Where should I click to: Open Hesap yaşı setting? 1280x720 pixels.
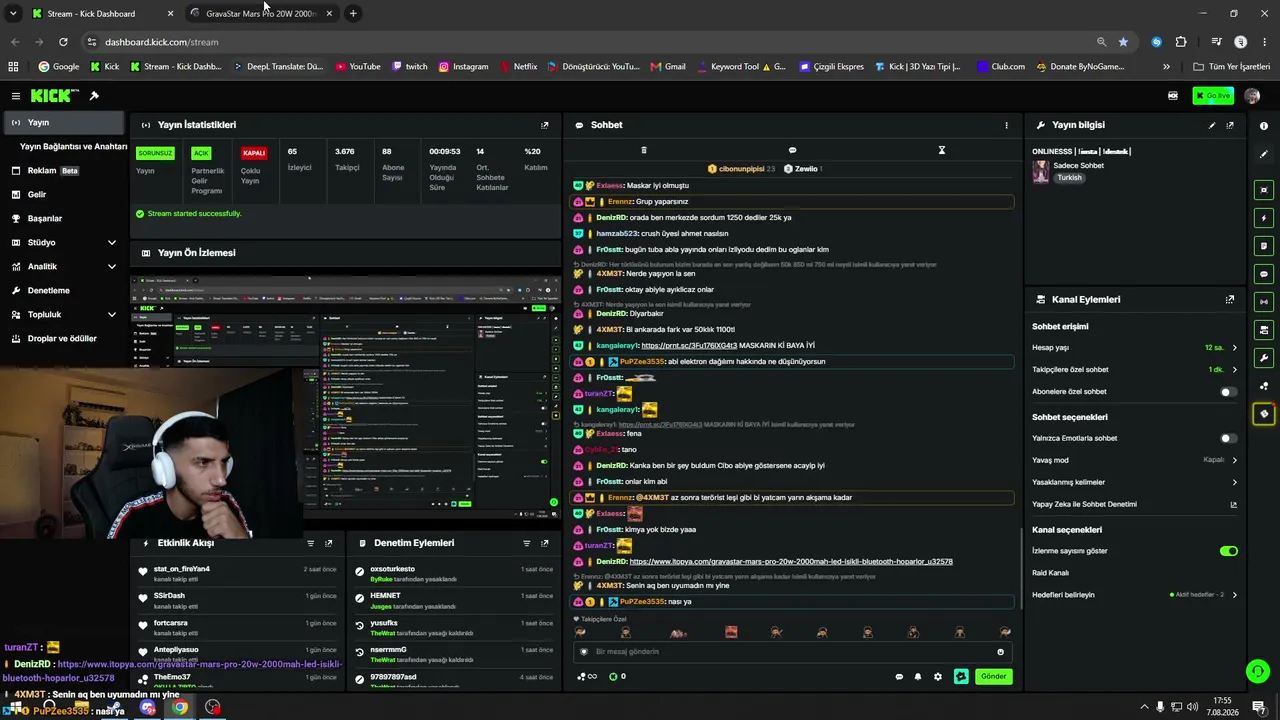(1135, 348)
